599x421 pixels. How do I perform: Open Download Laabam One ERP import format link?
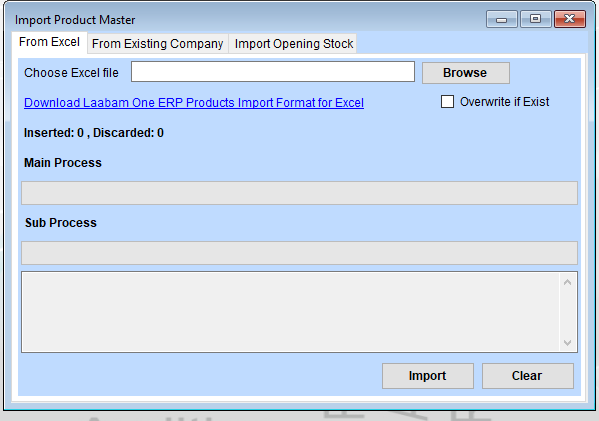(x=194, y=103)
